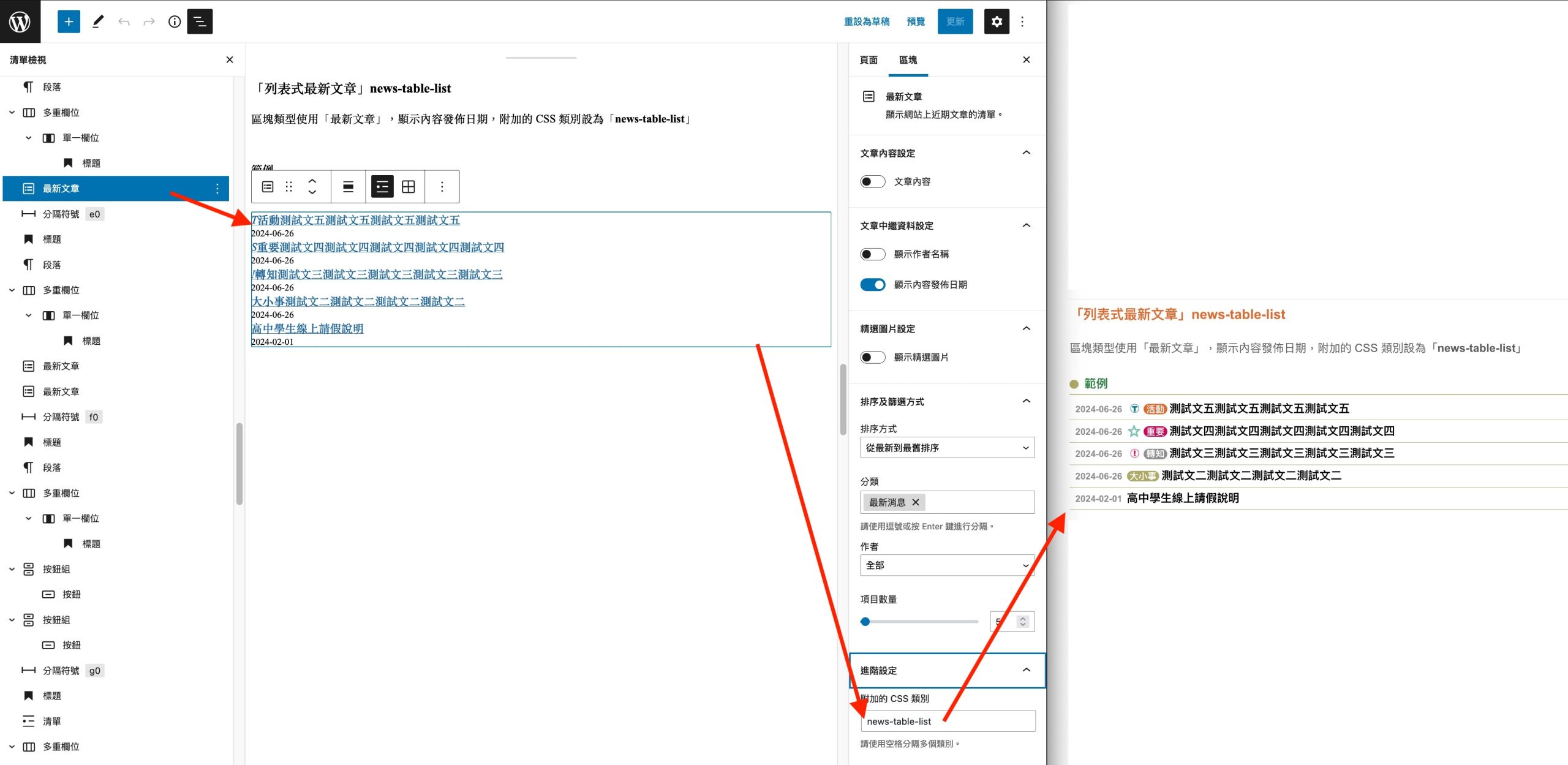Viewport: 1568px width, 765px height.
Task: Open block toolbar more options
Action: click(x=442, y=187)
